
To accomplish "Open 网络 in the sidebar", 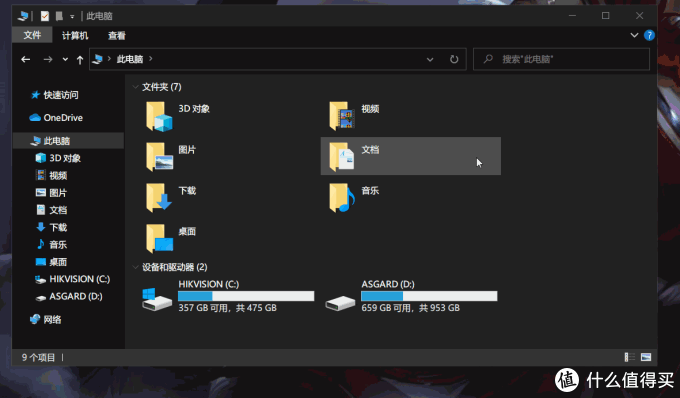I will pos(46,320).
